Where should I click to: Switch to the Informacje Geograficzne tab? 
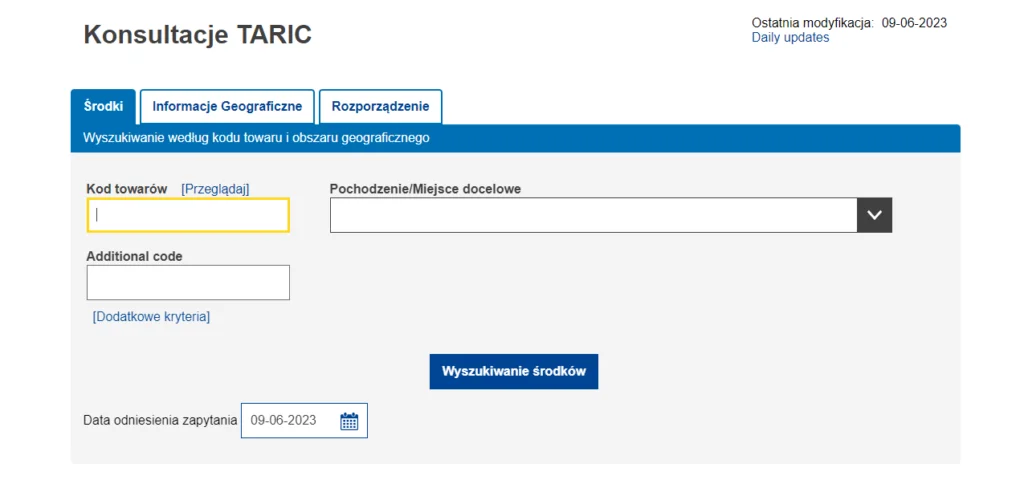(x=227, y=106)
